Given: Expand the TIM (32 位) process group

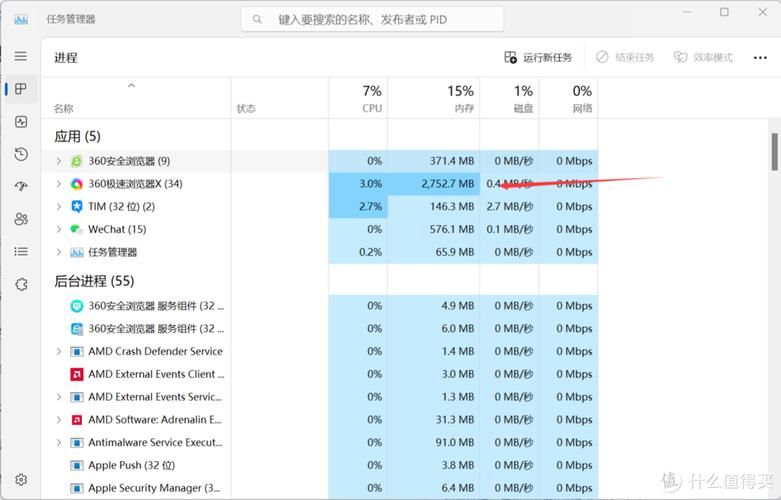Looking at the screenshot, I should pos(59,207).
